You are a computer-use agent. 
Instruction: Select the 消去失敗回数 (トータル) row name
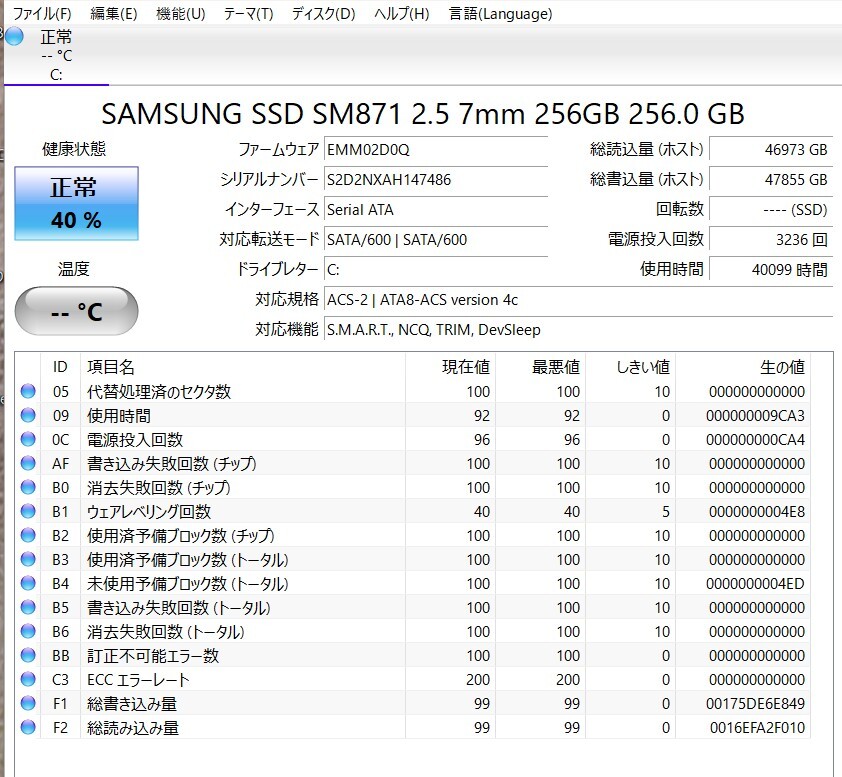coord(166,631)
